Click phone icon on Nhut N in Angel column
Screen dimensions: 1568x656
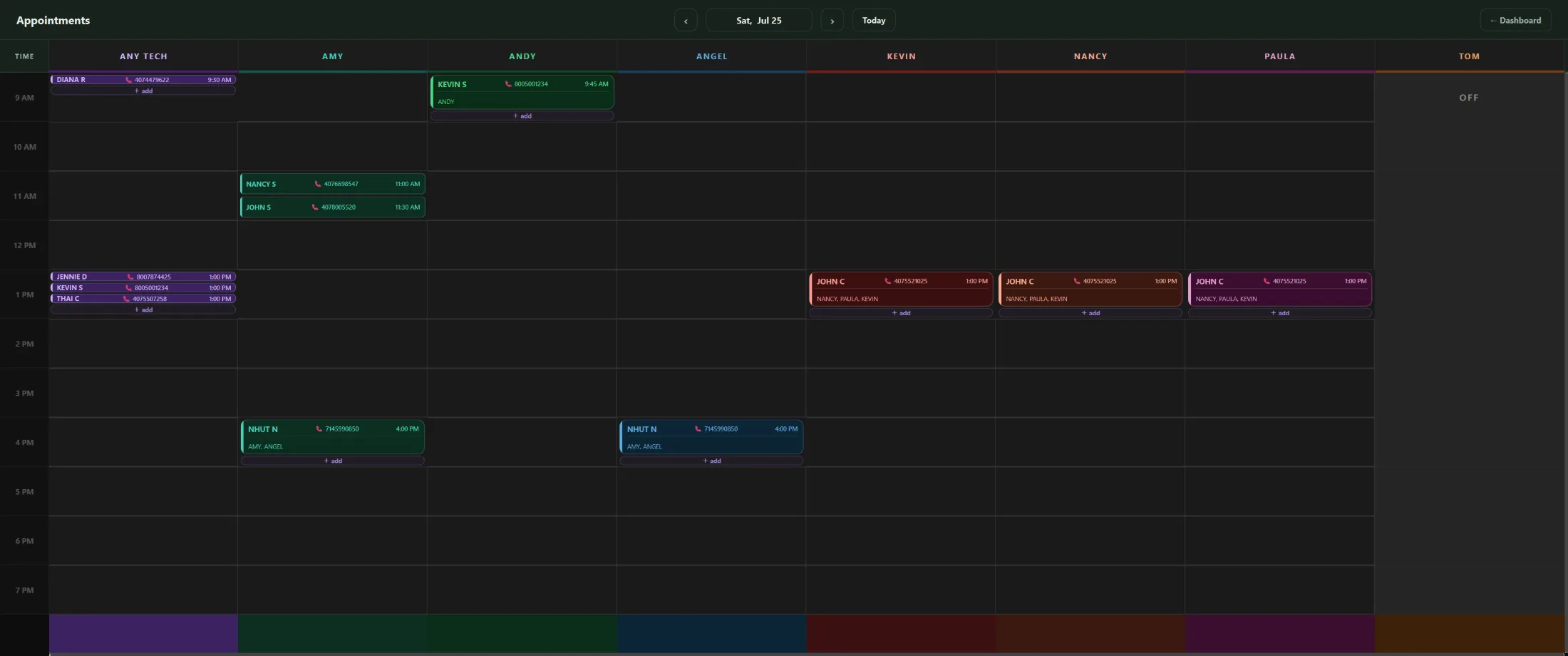tap(698, 429)
